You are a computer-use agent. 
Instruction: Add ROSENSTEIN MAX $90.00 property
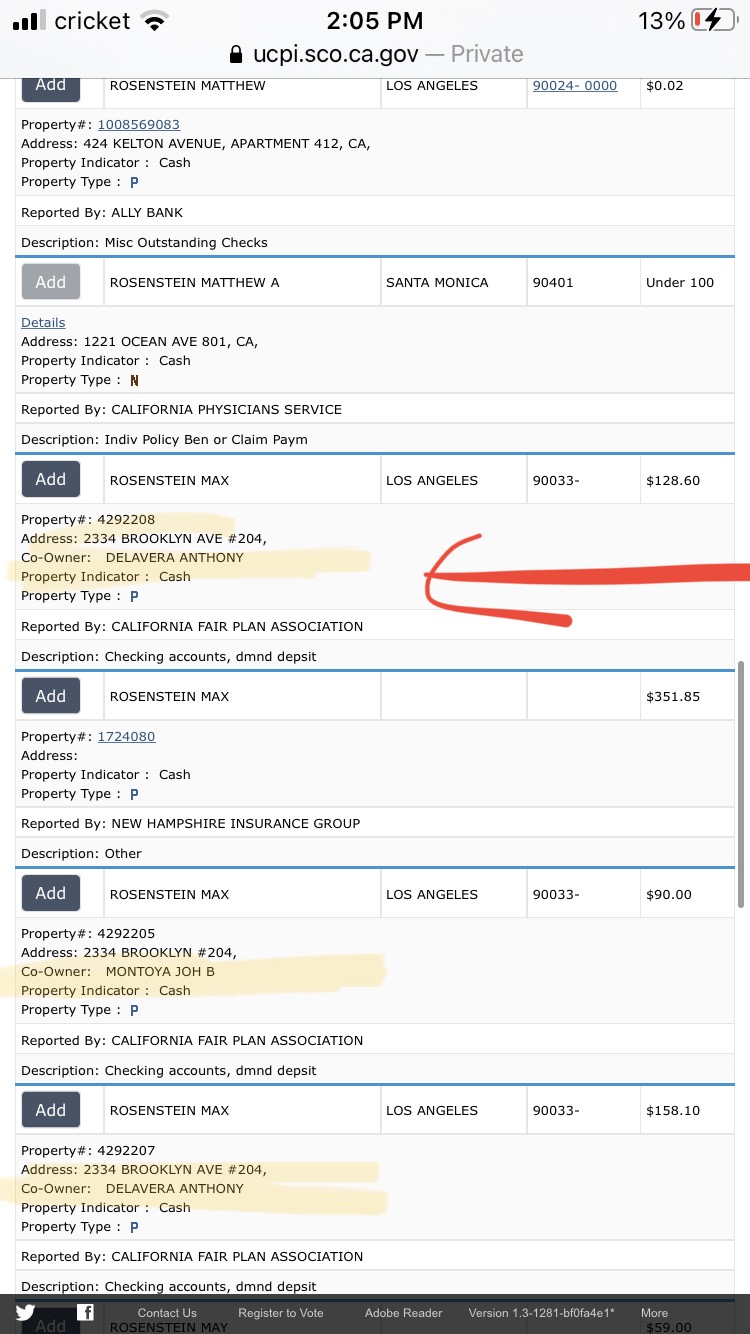click(51, 893)
